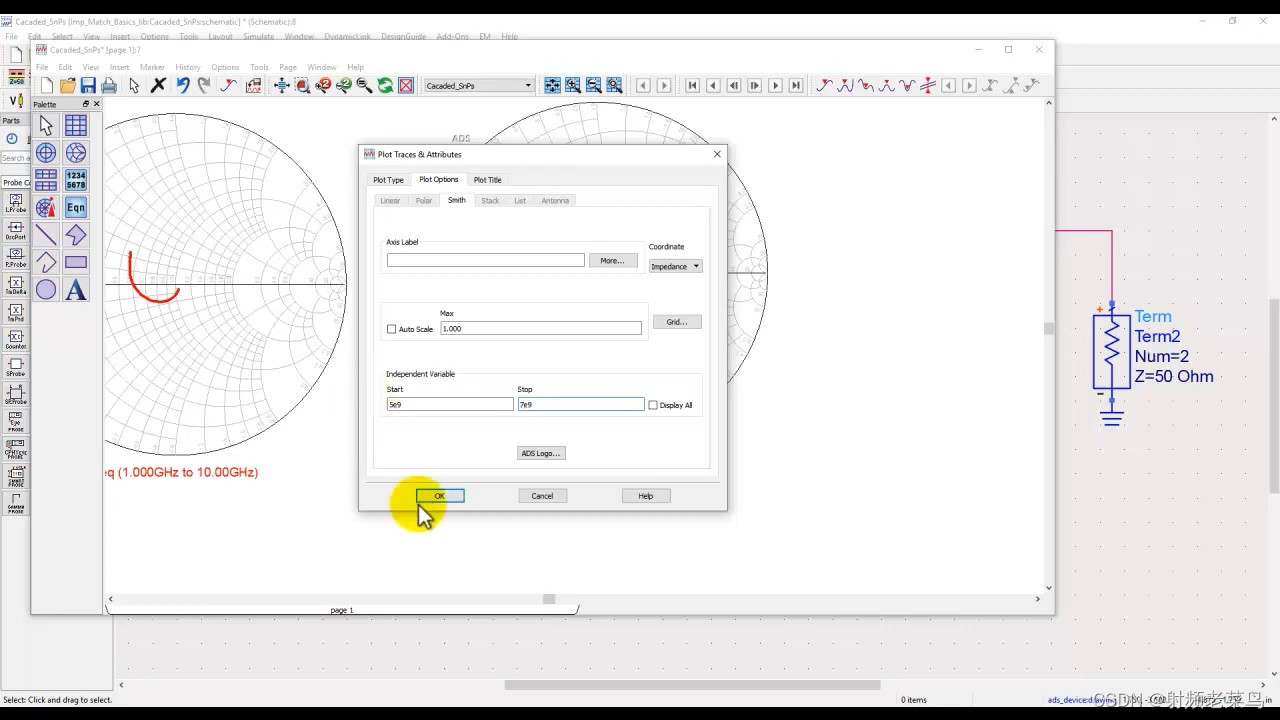
Task: Select the List (1234 5678) palette item
Action: click(x=76, y=180)
